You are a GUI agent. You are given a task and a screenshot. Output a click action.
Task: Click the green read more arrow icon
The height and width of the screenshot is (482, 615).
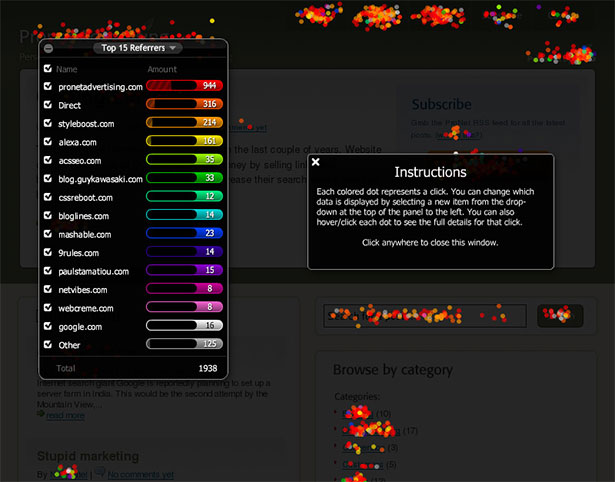[40, 413]
